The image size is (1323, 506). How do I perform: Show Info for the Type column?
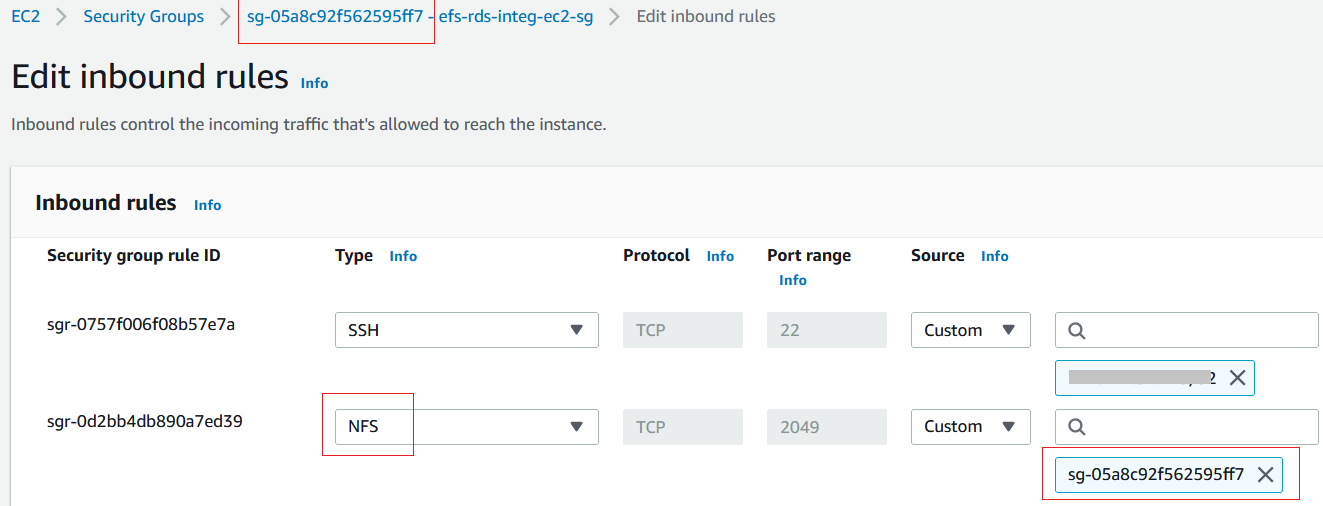403,256
